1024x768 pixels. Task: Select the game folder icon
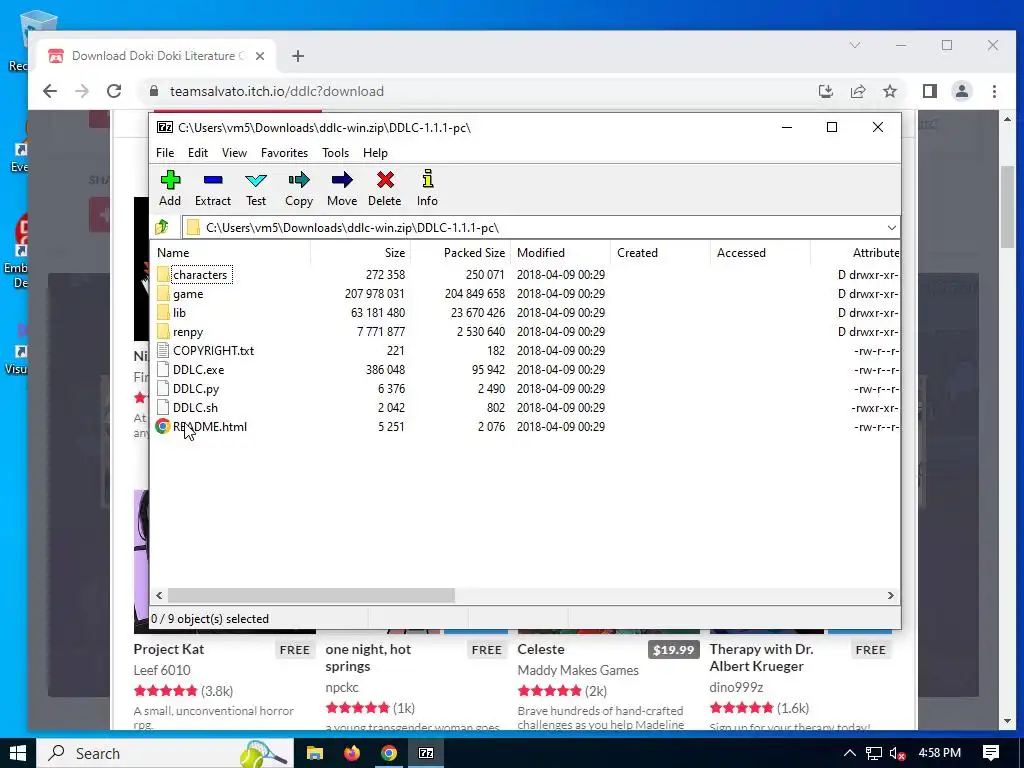(163, 294)
